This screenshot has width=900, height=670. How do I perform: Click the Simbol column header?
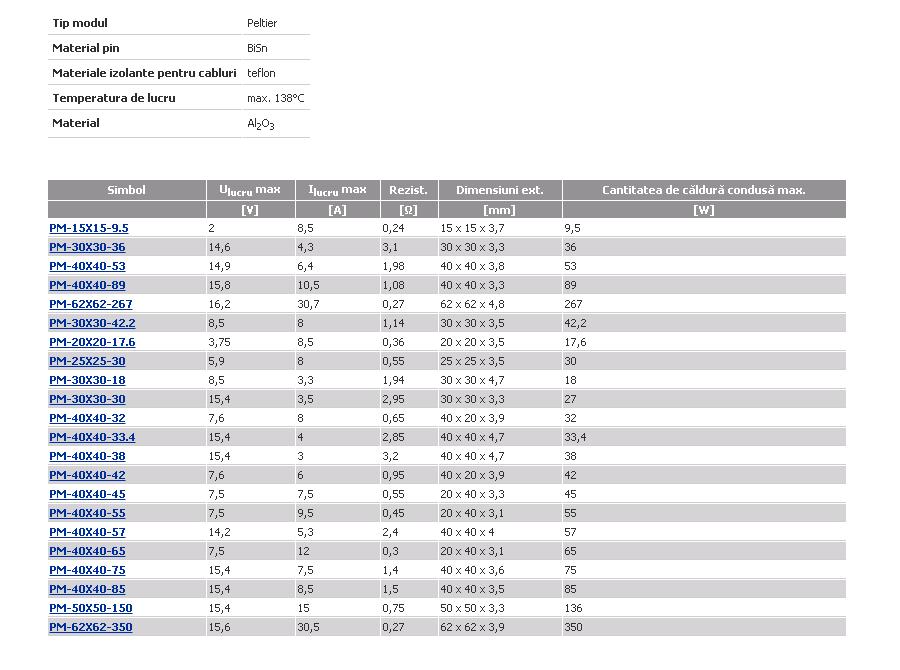(127, 190)
